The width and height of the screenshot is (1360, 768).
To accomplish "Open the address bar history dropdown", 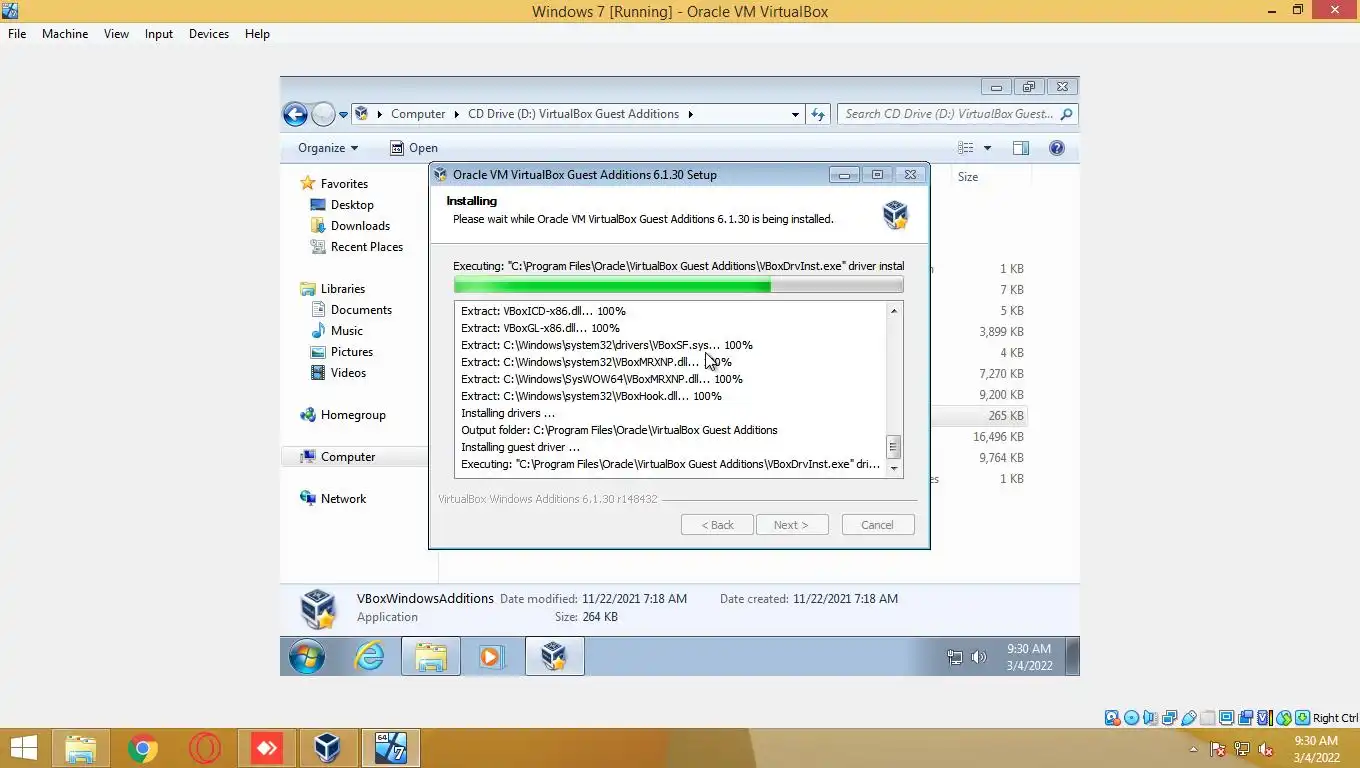I will pyautogui.click(x=795, y=114).
